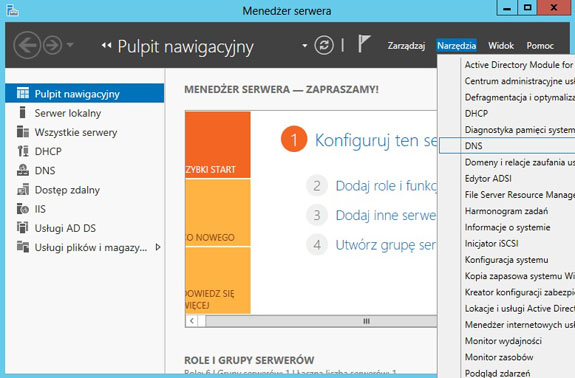Open File Server Resource Manager entry
The height and width of the screenshot is (378, 575).
tap(506, 195)
